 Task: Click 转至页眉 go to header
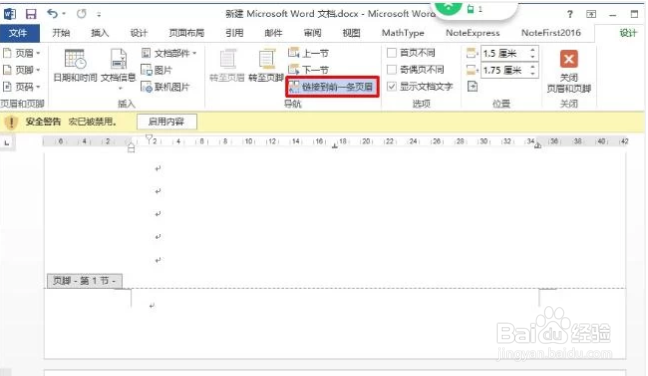pos(227,65)
